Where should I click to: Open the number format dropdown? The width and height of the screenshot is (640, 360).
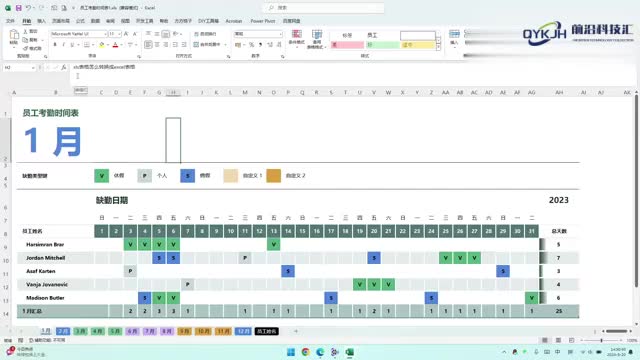pyautogui.click(x=280, y=34)
